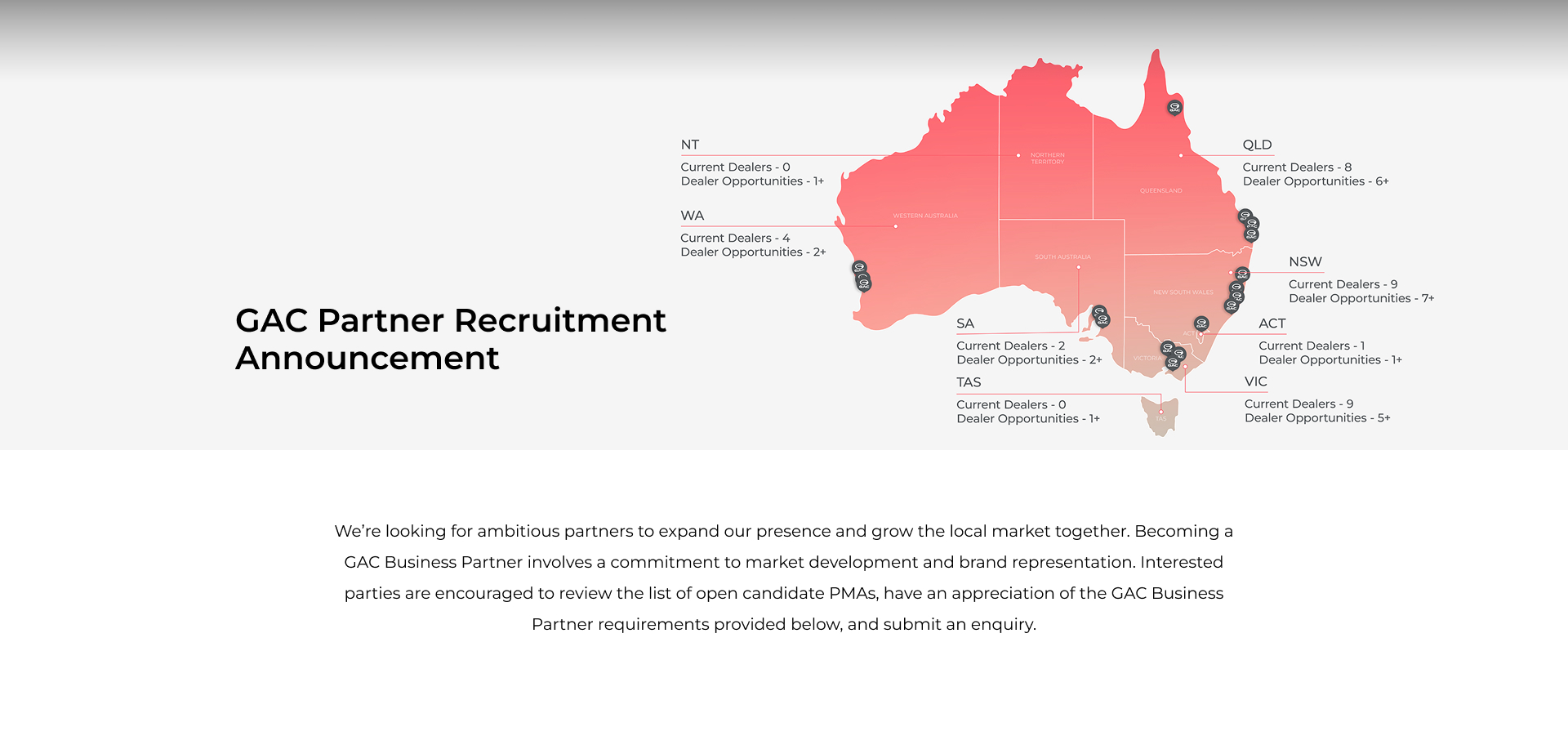Select "Dealer Opportunities - 1+" under NT
The height and width of the screenshot is (736, 1568).
pos(752,181)
